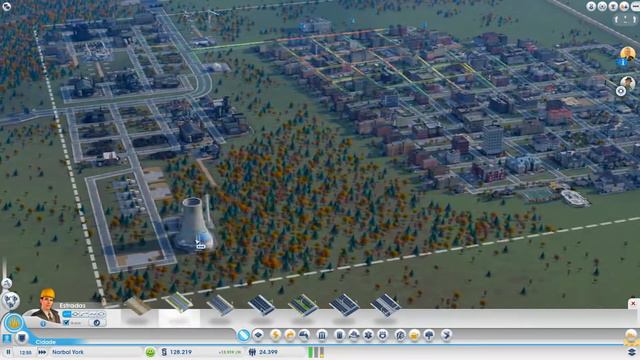
Task: Click the 12:58 game clock
Action: click(26, 352)
